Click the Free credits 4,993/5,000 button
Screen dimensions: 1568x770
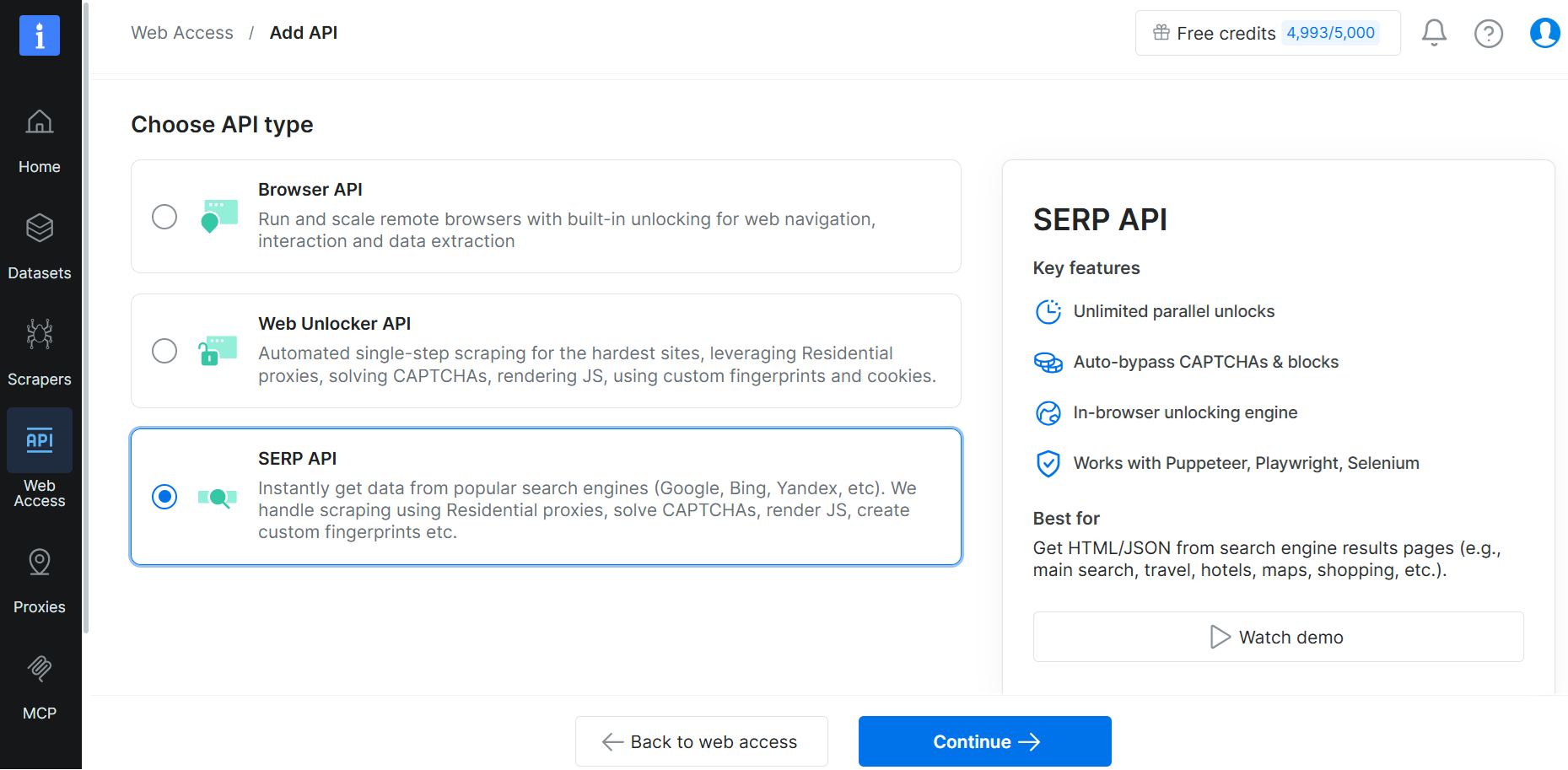1268,33
